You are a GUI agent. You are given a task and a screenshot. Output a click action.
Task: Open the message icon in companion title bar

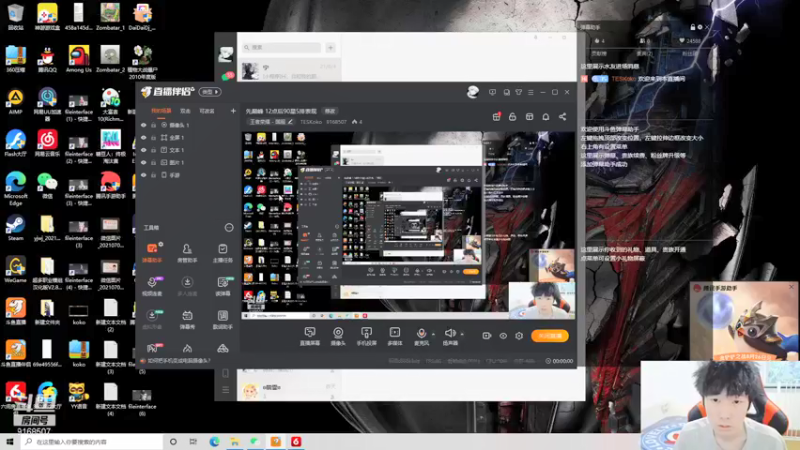coord(492,92)
